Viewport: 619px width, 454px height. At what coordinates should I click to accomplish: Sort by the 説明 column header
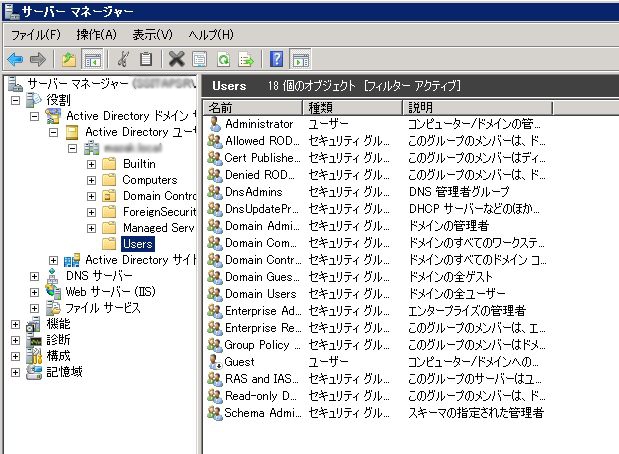point(478,107)
